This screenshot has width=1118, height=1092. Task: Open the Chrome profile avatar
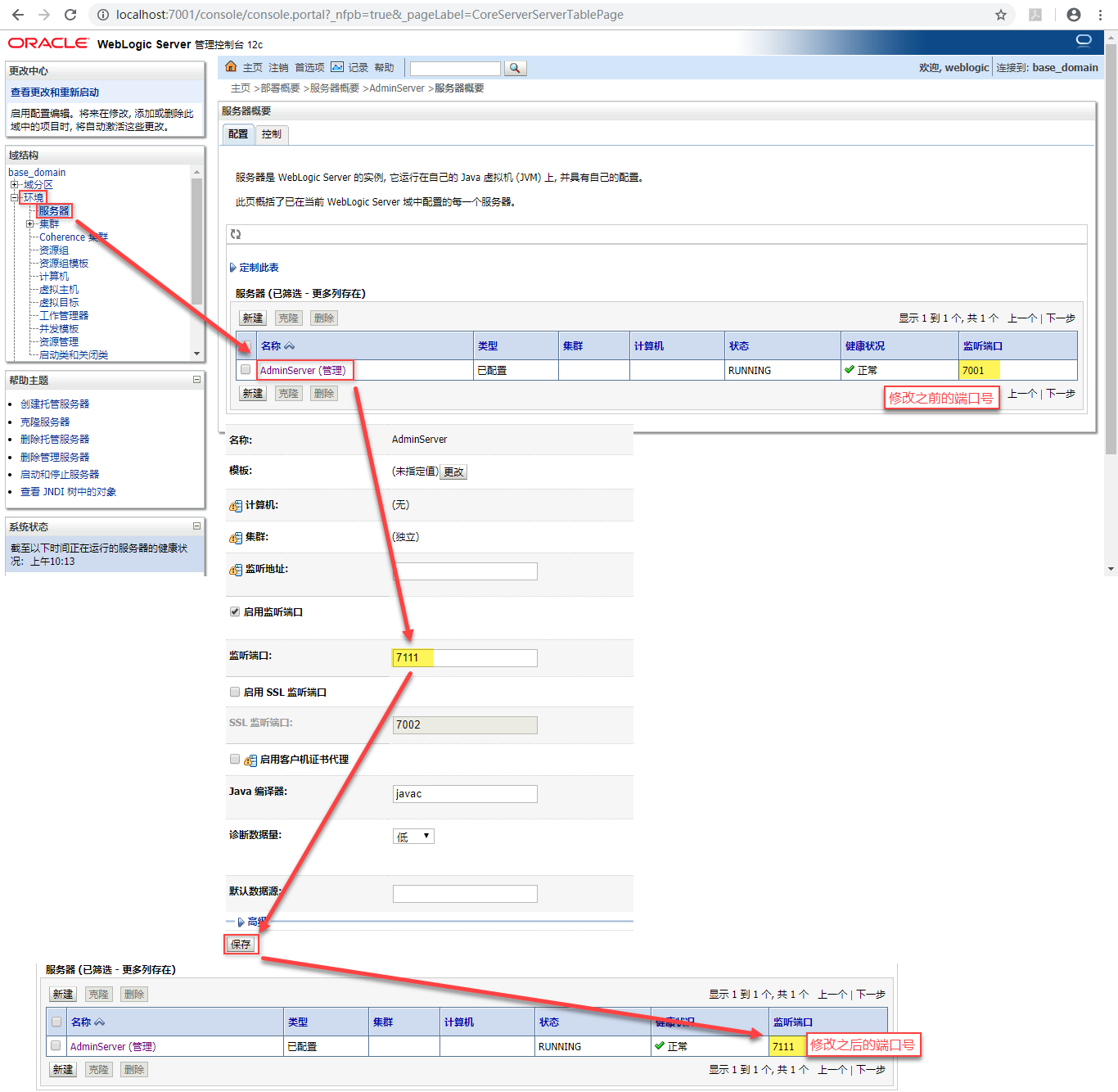tap(1074, 15)
